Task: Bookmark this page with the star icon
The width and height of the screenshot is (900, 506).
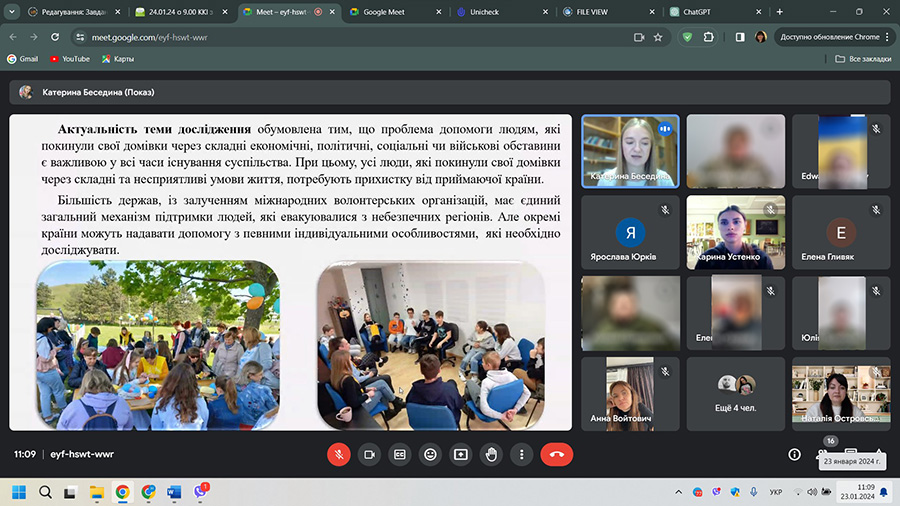Action: pyautogui.click(x=658, y=37)
